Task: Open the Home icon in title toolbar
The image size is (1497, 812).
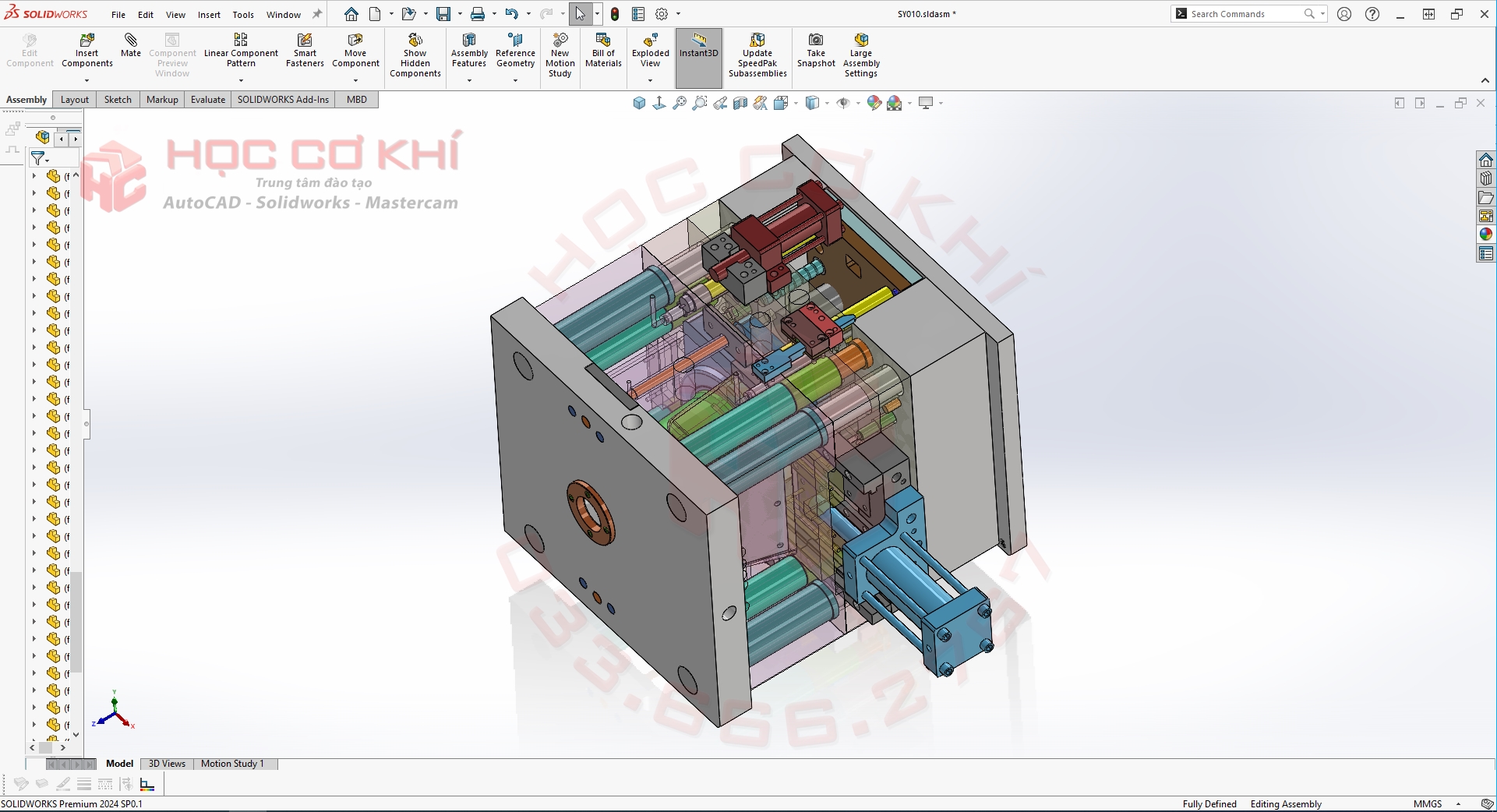Action: [x=351, y=14]
